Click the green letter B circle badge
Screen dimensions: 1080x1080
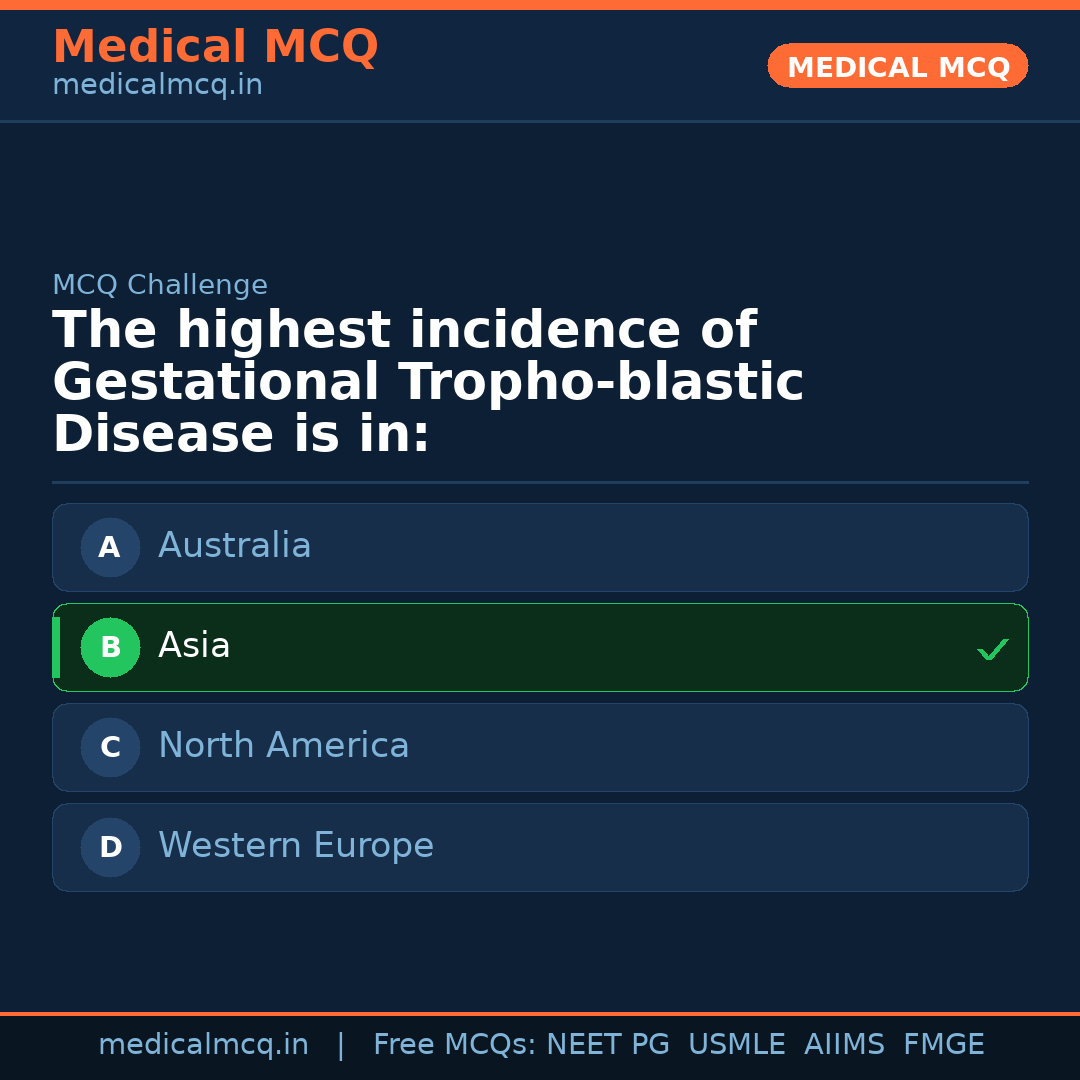[x=110, y=647]
